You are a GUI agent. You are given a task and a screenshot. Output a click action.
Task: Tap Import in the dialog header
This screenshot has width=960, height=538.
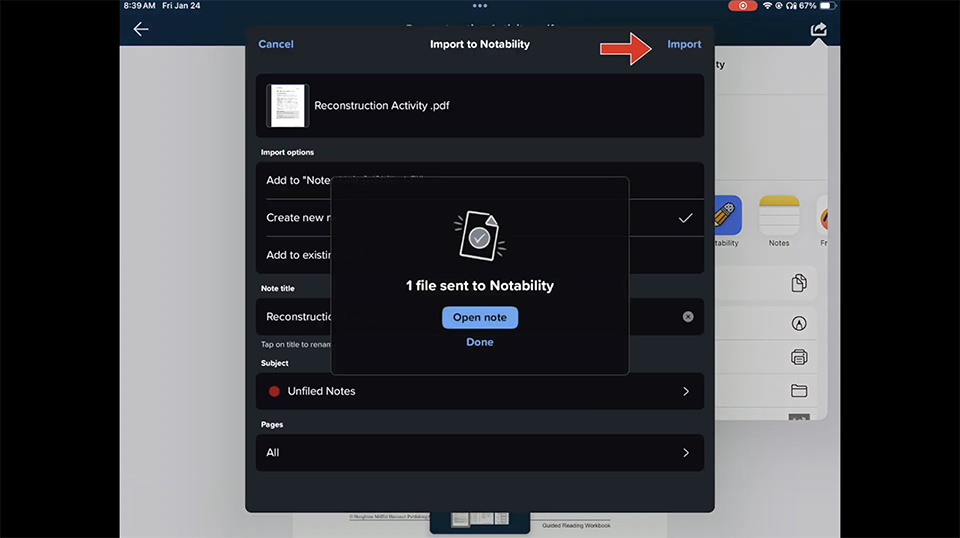(684, 44)
